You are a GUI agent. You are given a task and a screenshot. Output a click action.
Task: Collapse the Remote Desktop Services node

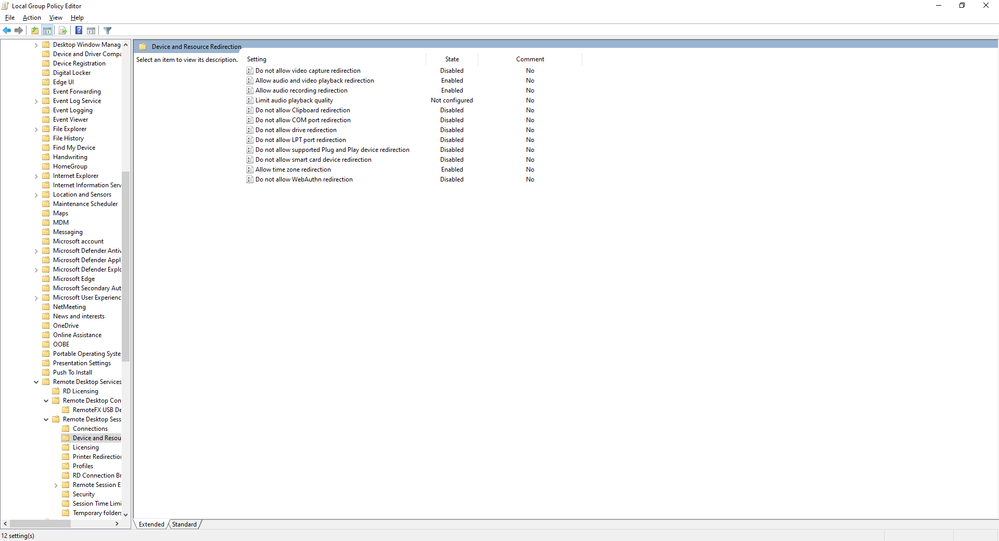coord(36,382)
